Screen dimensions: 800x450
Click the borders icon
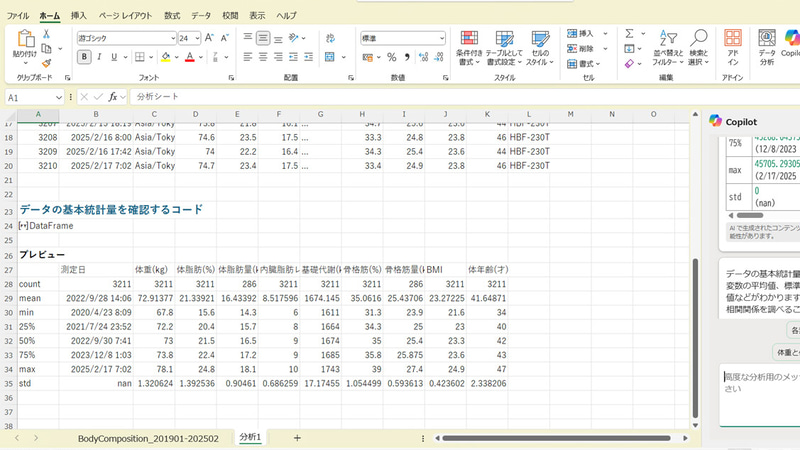click(x=139, y=57)
